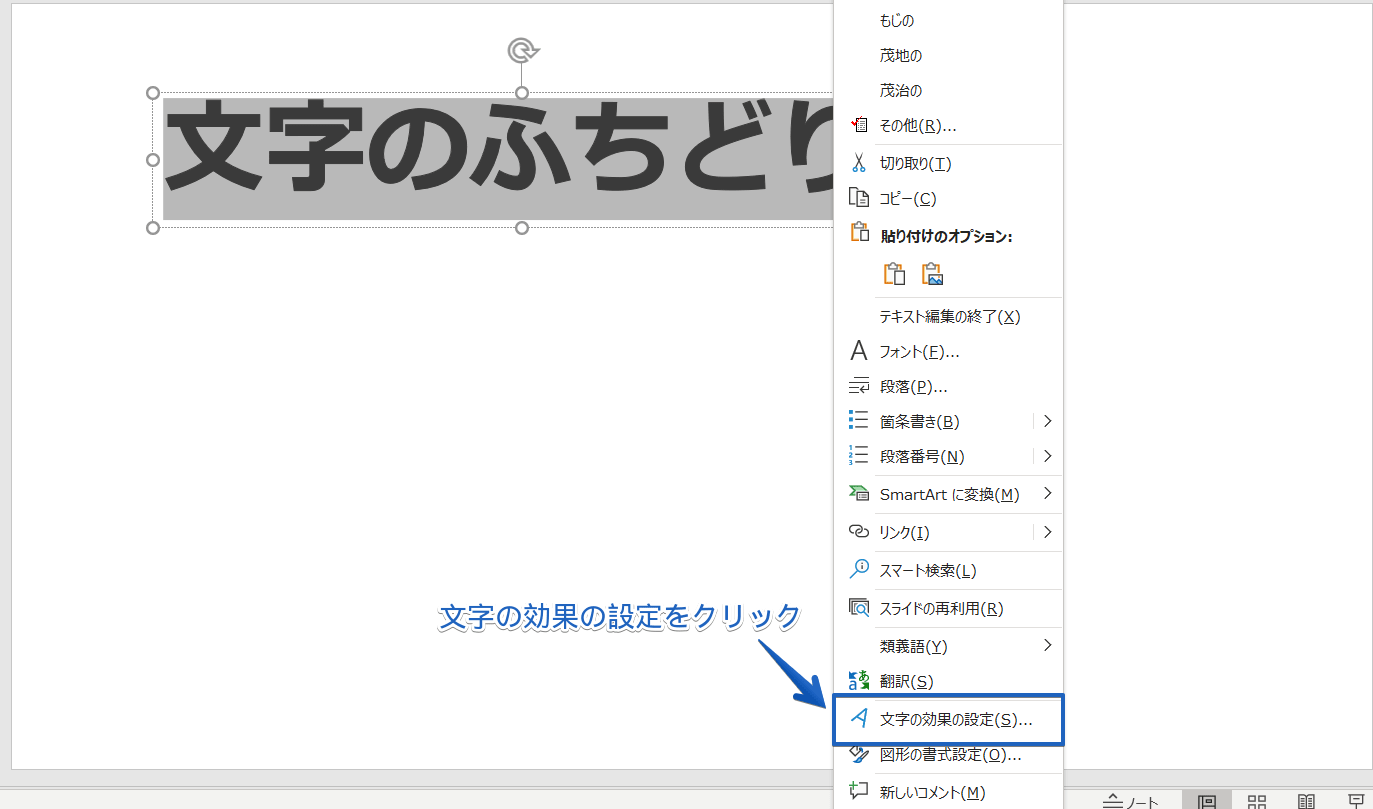Click the スライドの再利用 icon

pyautogui.click(x=858, y=607)
